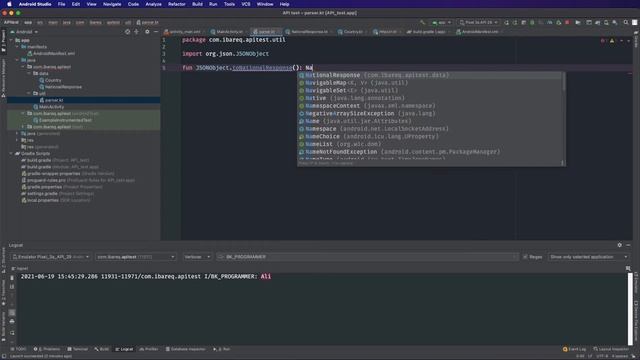640x360 pixels.
Task: Select NegativeArraySizeException suggestion
Action: 429,113
